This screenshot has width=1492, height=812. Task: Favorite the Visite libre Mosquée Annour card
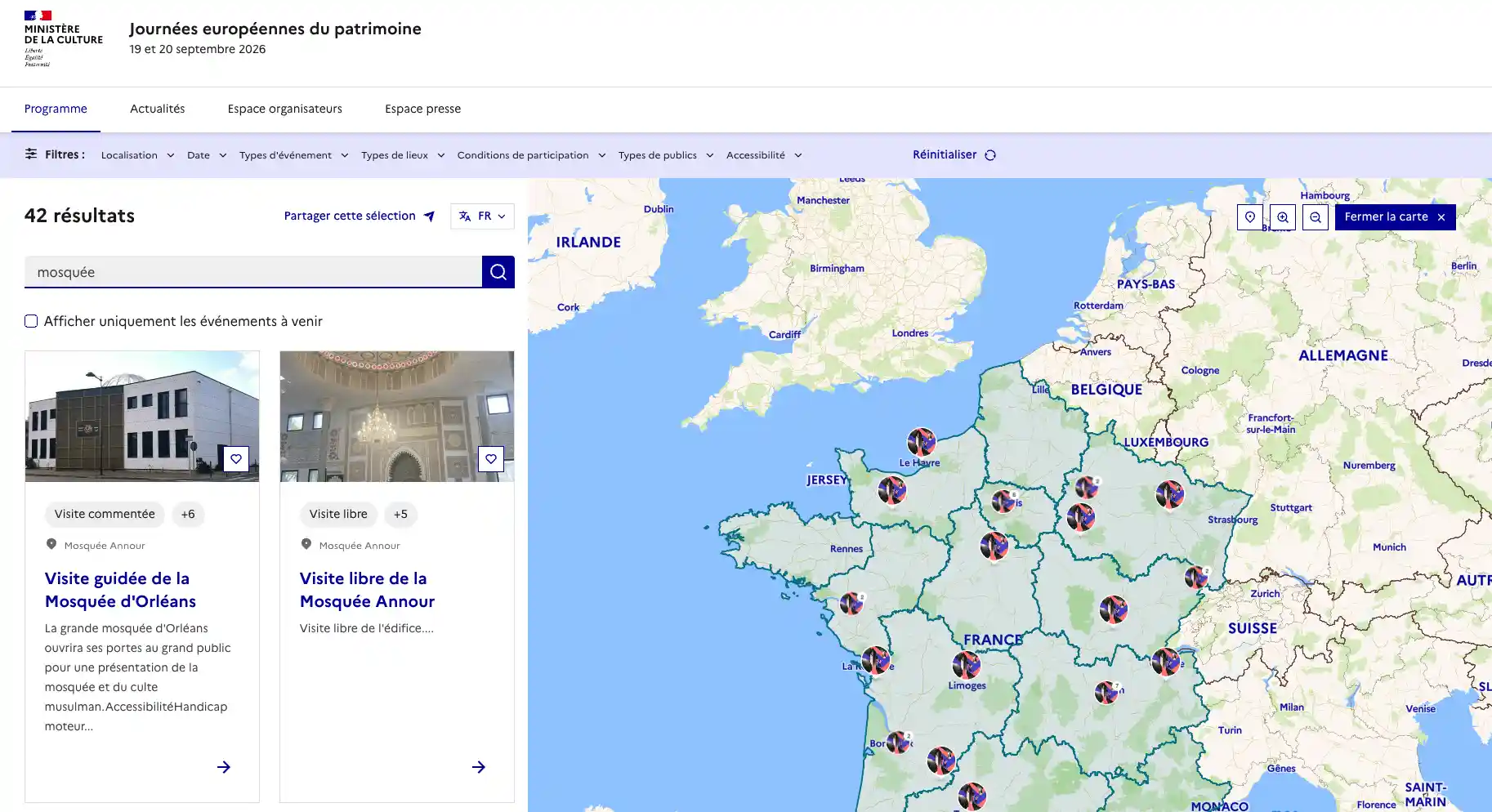[x=491, y=459]
